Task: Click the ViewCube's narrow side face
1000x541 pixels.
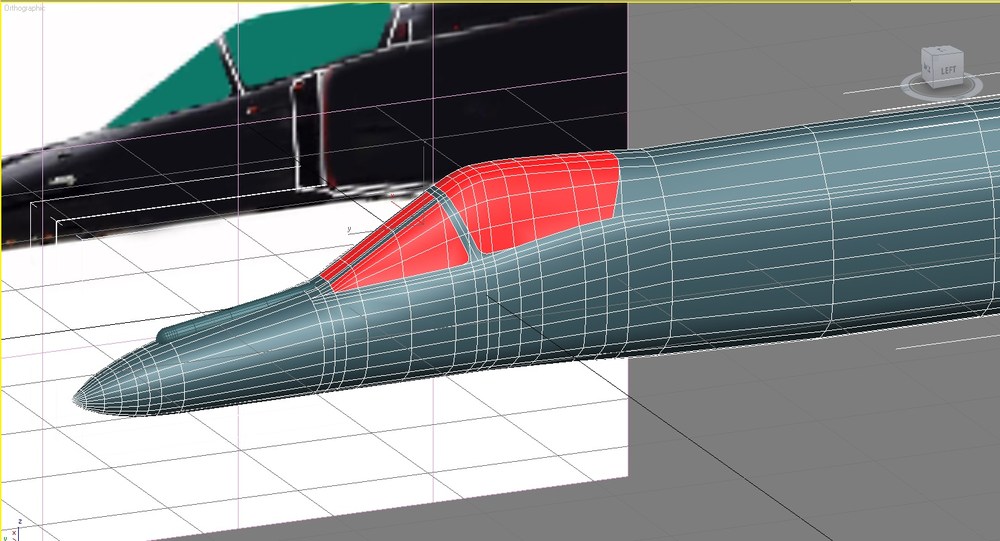Action: click(929, 68)
